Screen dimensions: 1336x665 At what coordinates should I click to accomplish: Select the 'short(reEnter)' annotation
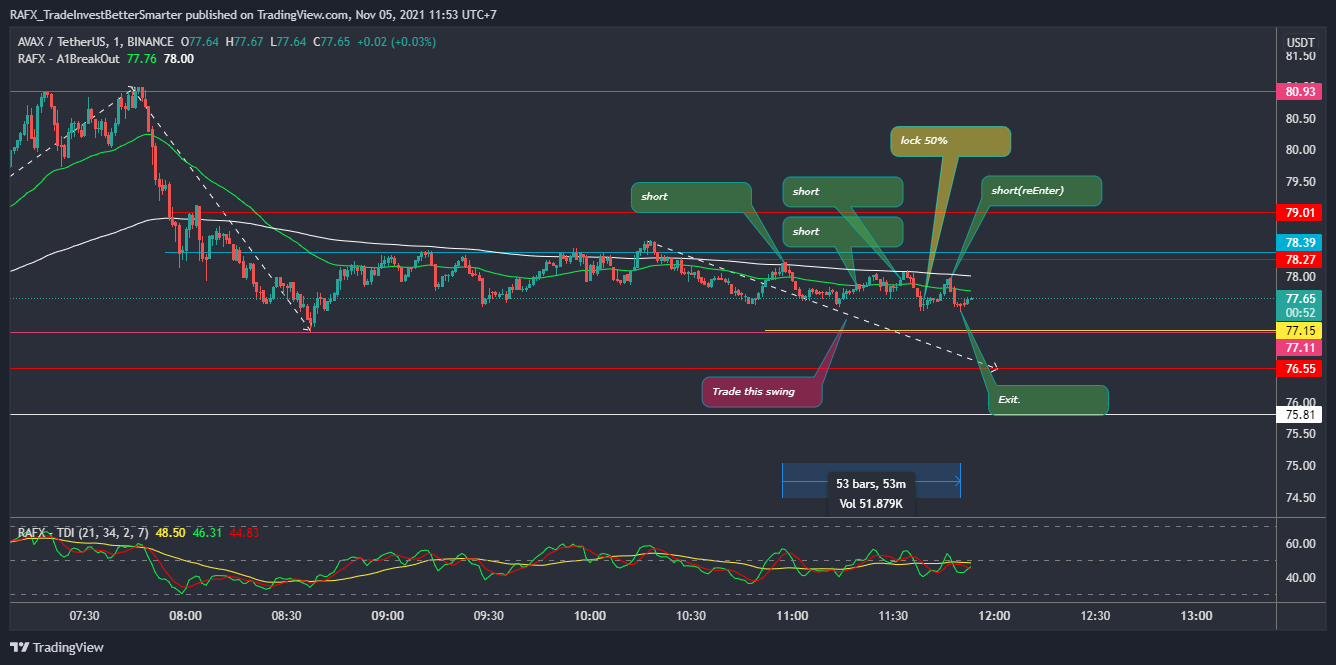[1041, 190]
